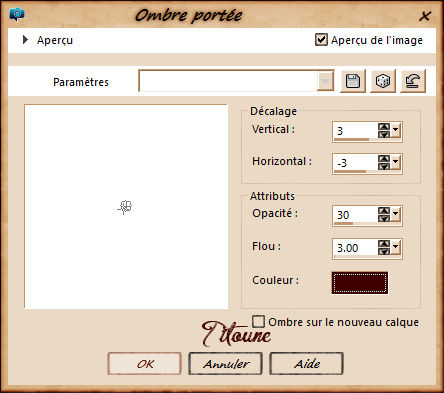The image size is (444, 393).
Task: Click the application icon in the title bar
Action: 17,14
